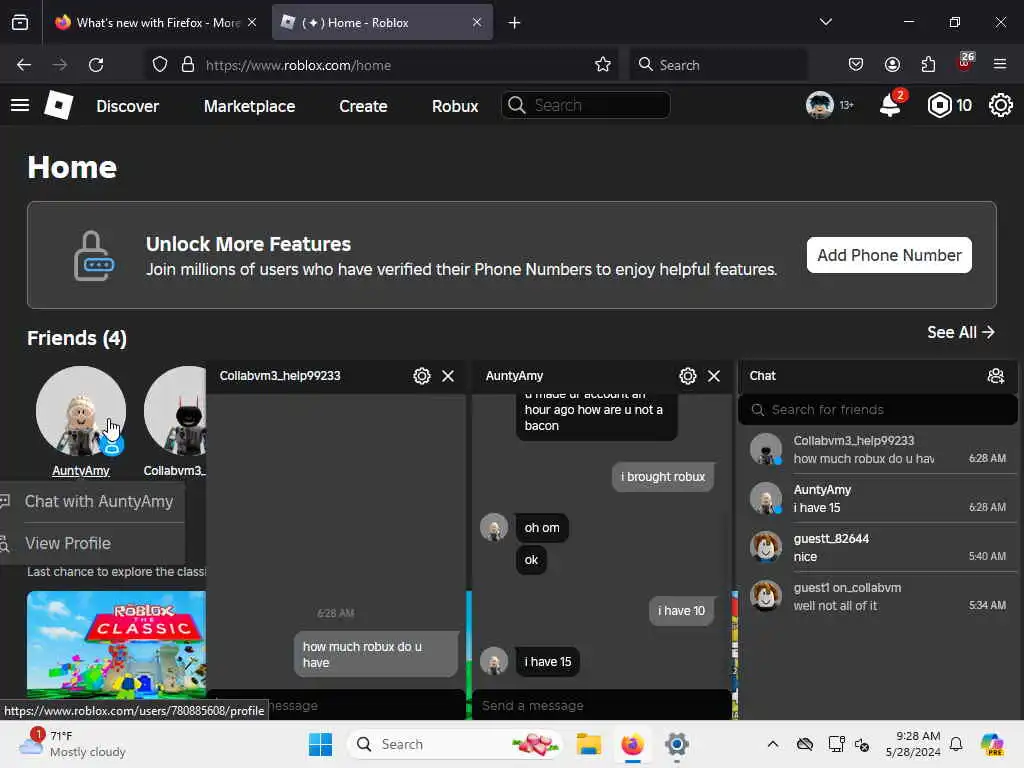Open the Roblox settings gear
Viewport: 1024px width, 768px height.
coord(1000,105)
